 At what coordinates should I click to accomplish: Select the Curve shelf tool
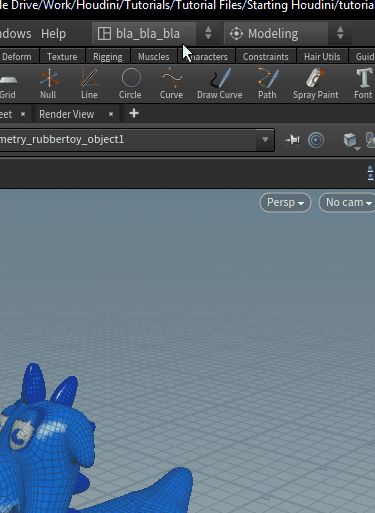pyautogui.click(x=171, y=83)
